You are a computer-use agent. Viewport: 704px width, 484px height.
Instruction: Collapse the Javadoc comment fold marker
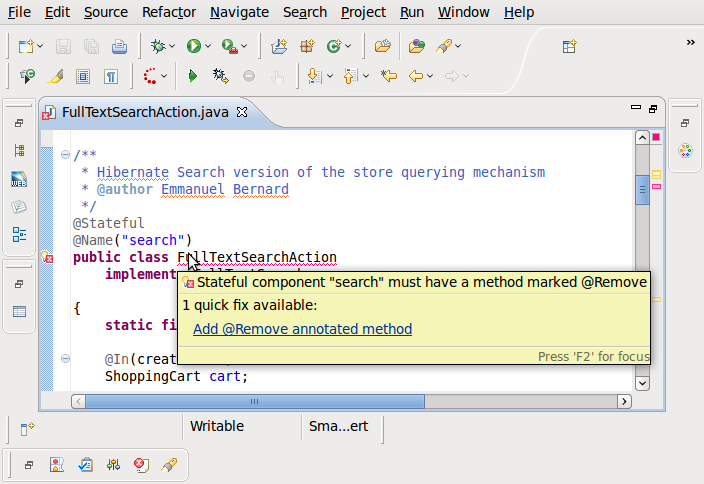tap(65, 155)
